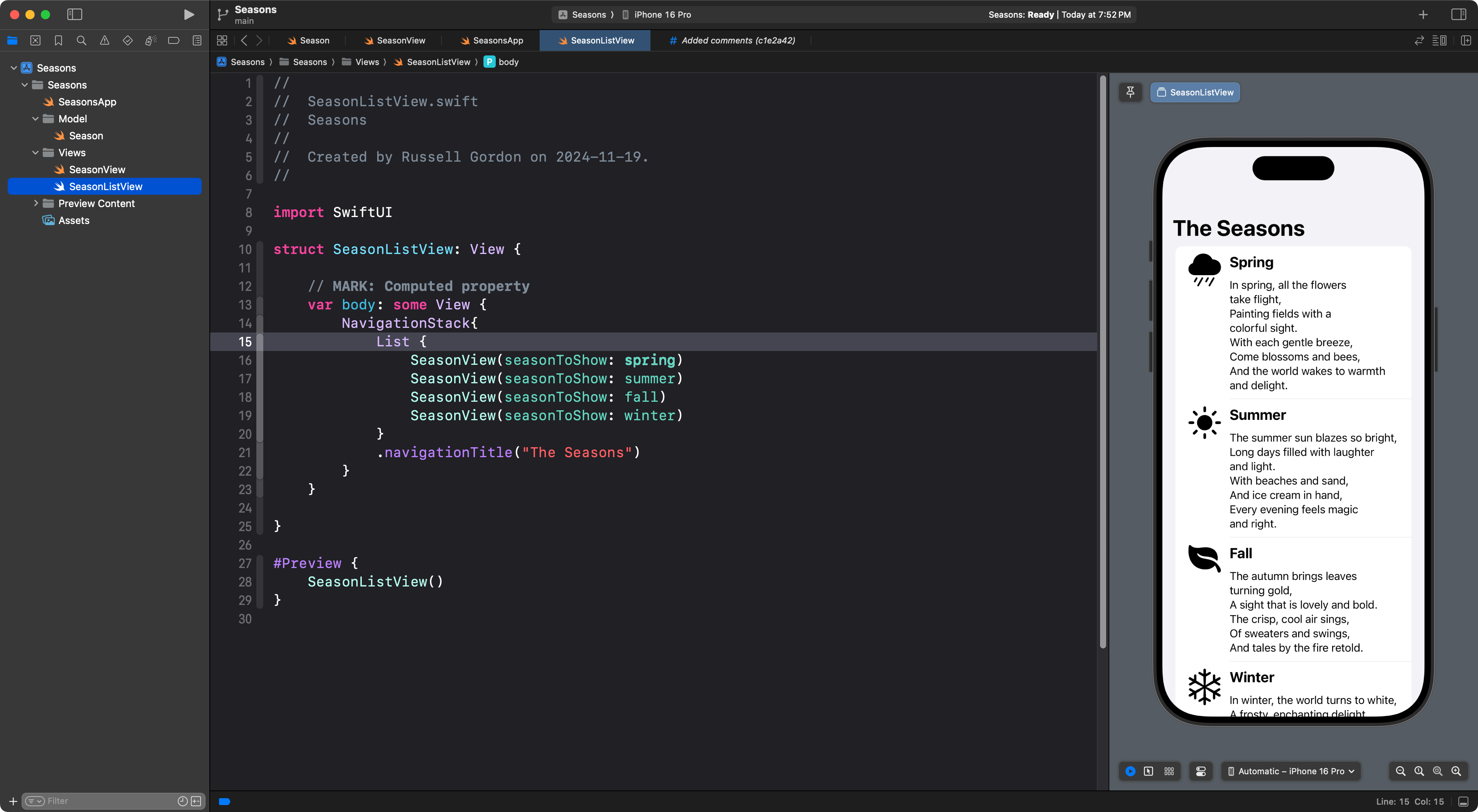This screenshot has width=1478, height=812.
Task: Open the Find navigator magnifier icon
Action: tap(82, 41)
